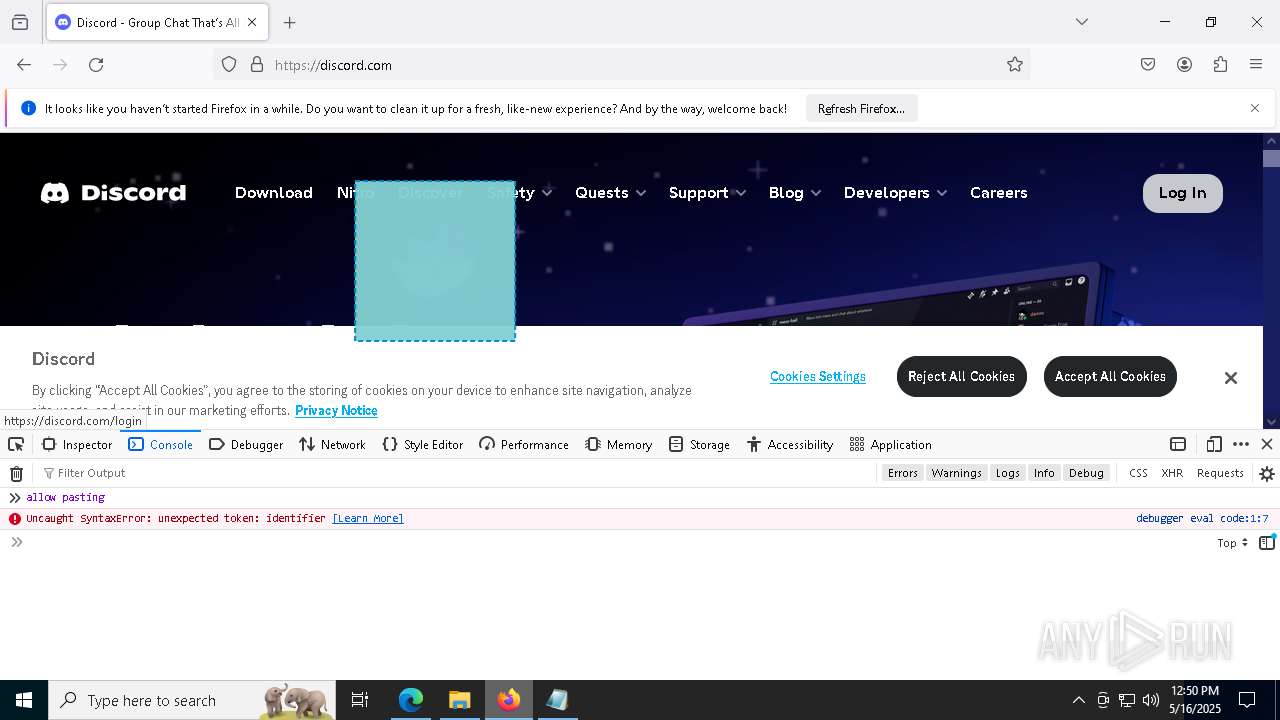Reload the current page
Screen dimensions: 1280x720
(x=96, y=65)
